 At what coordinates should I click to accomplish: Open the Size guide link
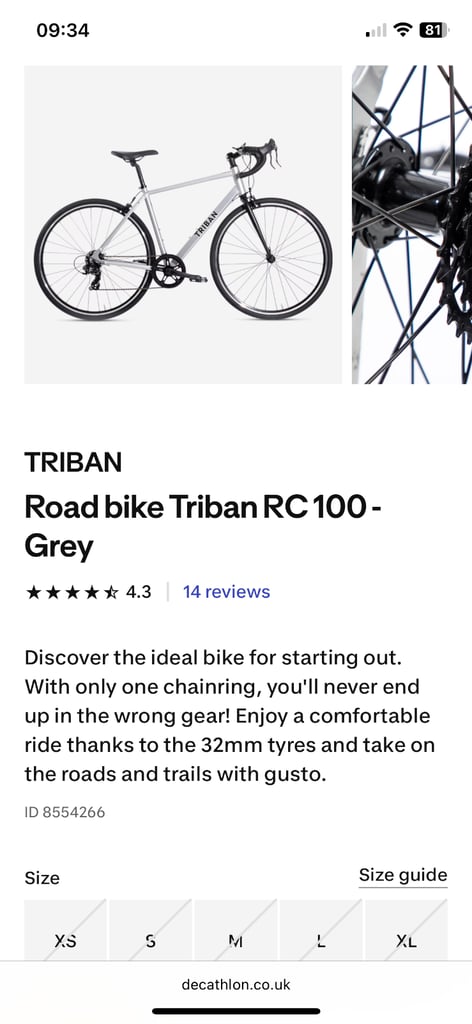pyautogui.click(x=403, y=875)
